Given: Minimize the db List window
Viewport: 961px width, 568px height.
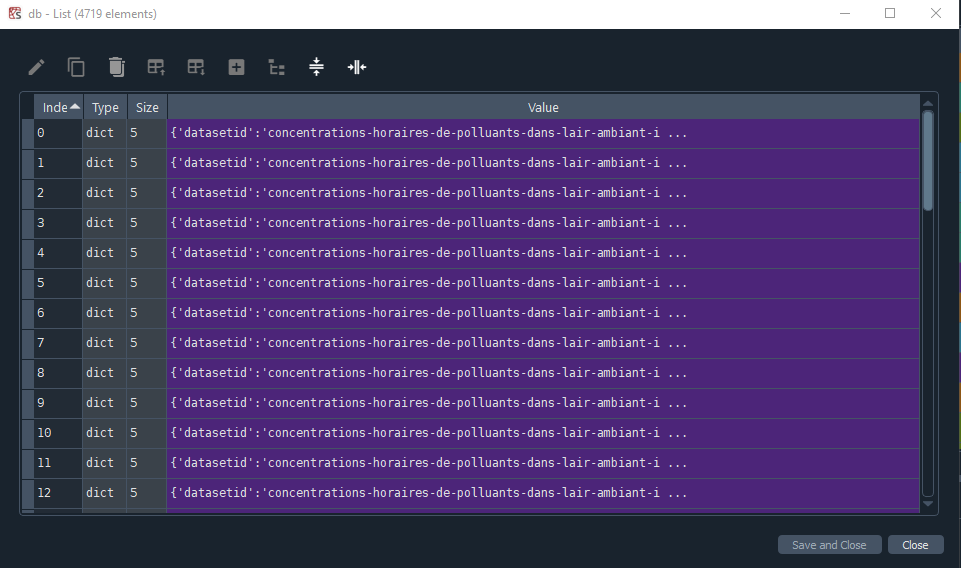Looking at the screenshot, I should 845,13.
